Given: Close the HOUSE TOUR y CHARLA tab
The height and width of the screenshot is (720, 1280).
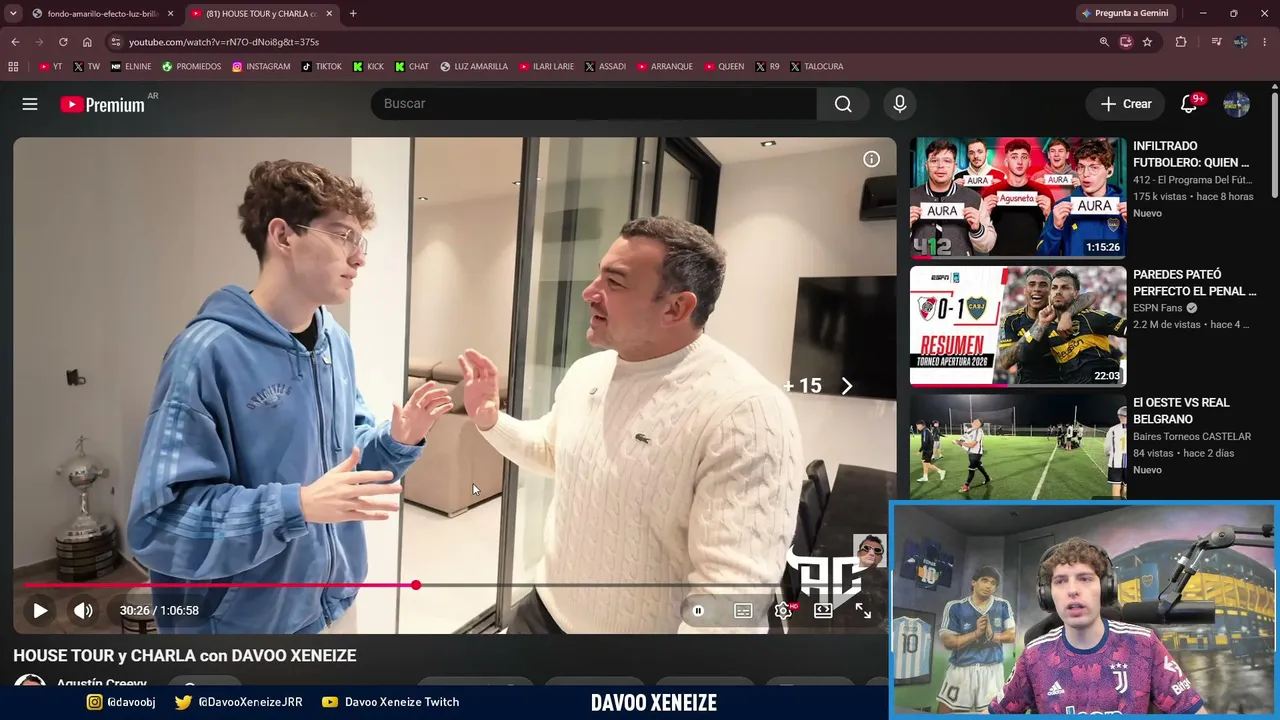Looking at the screenshot, I should [x=329, y=14].
